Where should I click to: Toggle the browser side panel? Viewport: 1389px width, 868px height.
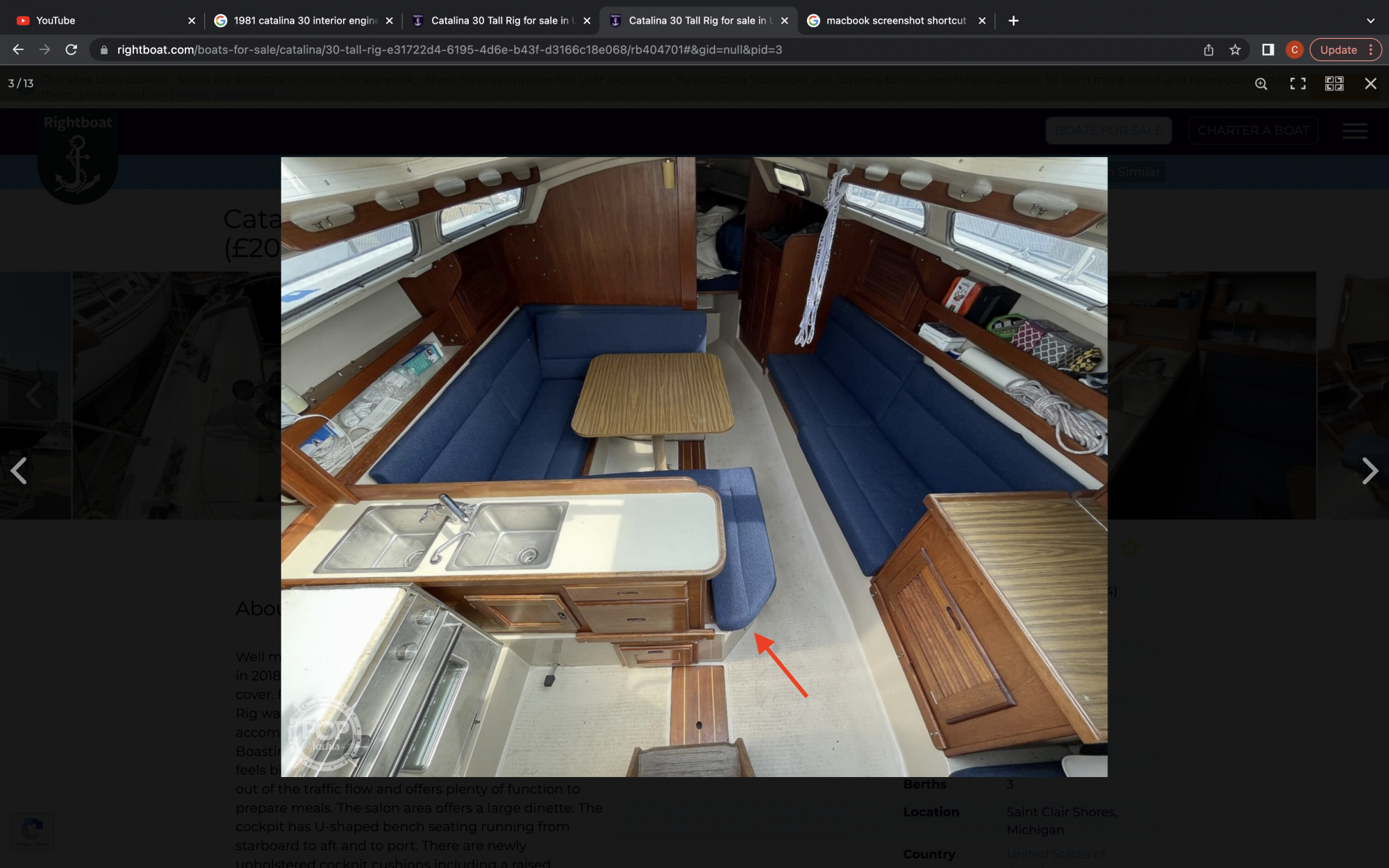(x=1267, y=50)
